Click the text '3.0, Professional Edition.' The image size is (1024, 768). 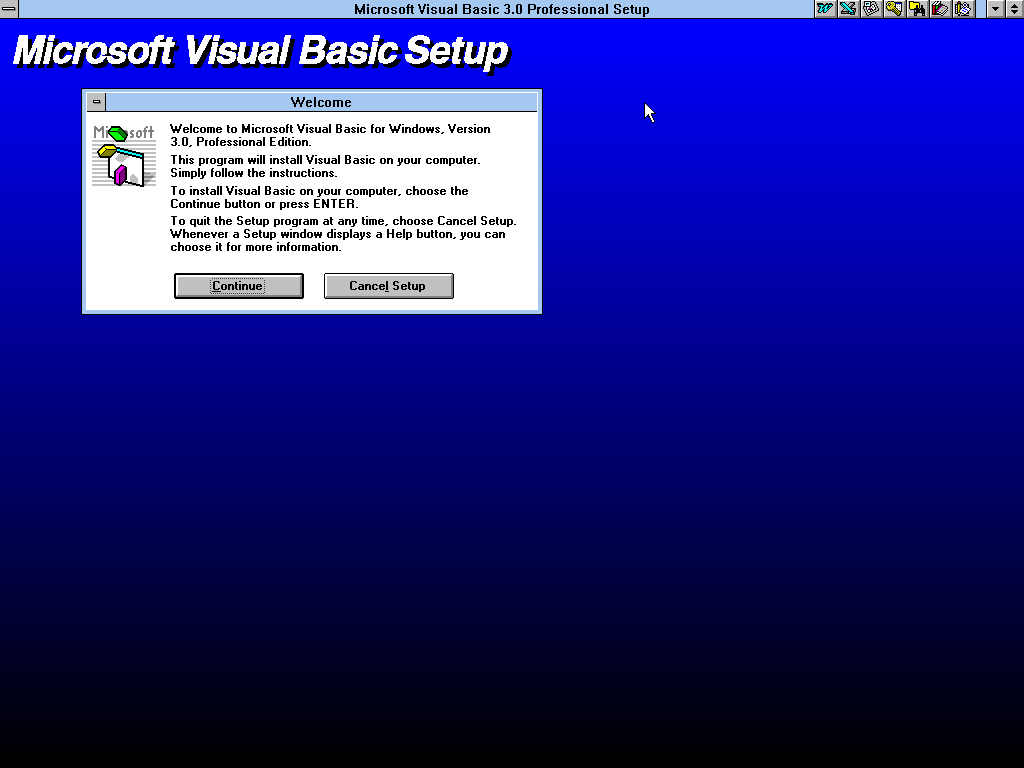tap(241, 142)
